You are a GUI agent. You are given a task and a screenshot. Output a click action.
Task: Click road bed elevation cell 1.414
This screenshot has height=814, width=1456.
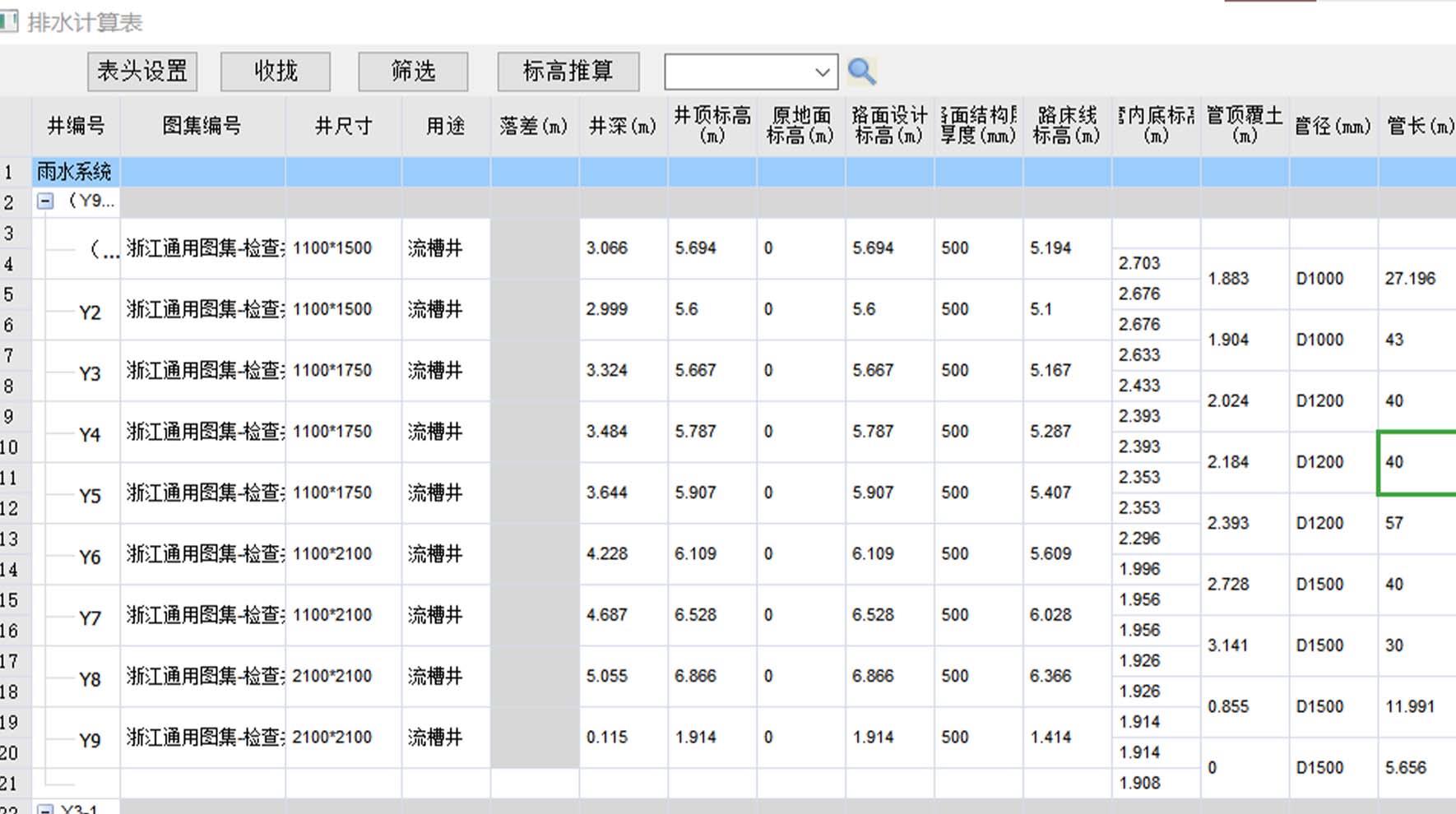1068,737
